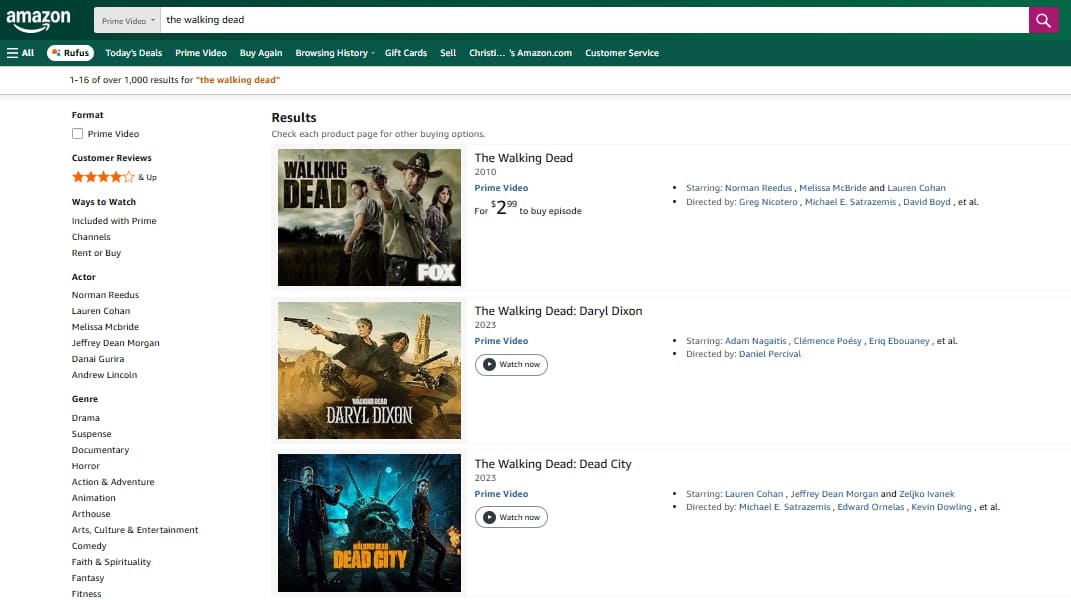The height and width of the screenshot is (600, 1071).
Task: Filter results by Norman Reedus
Action: (105, 294)
